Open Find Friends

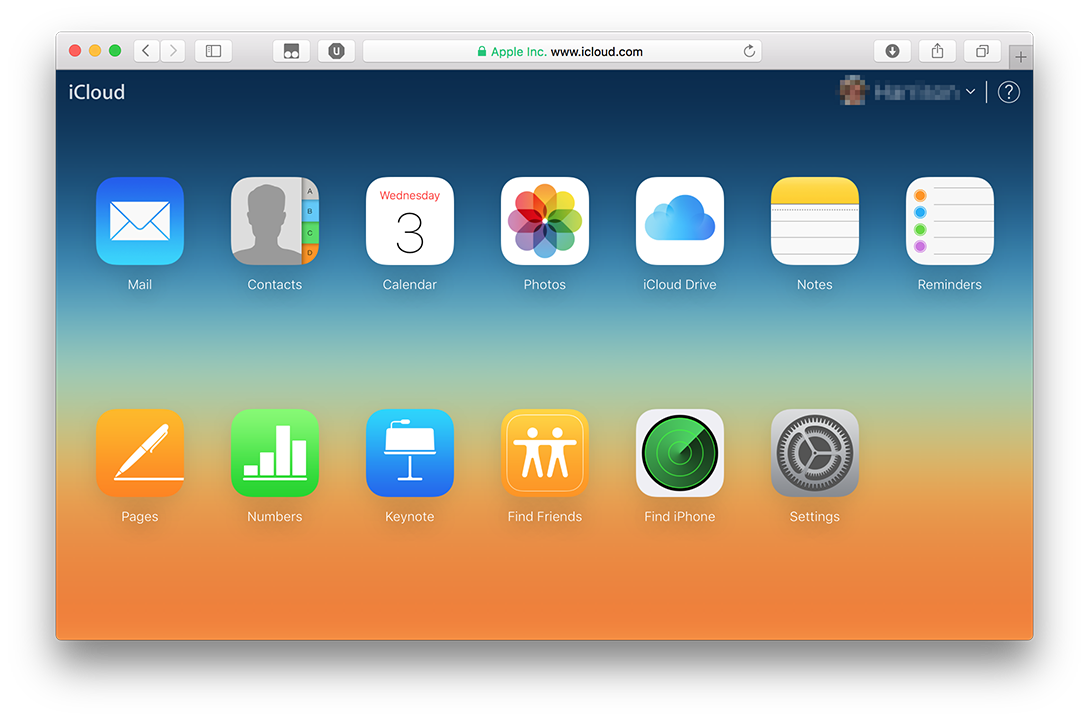pyautogui.click(x=545, y=453)
